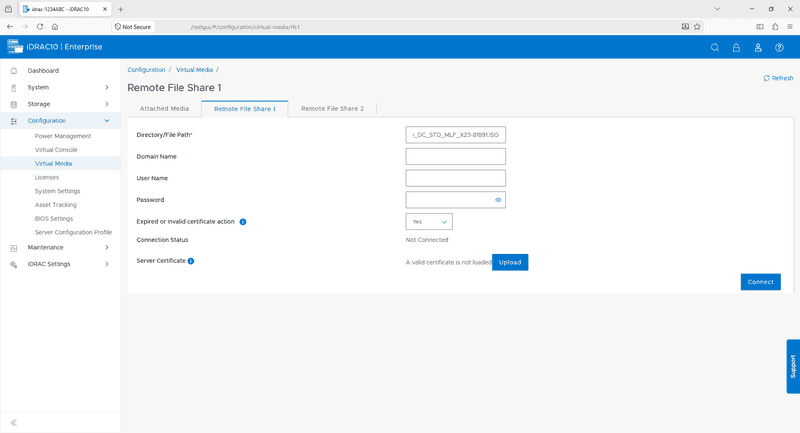Go to Dashboard in sidebar

coord(43,70)
